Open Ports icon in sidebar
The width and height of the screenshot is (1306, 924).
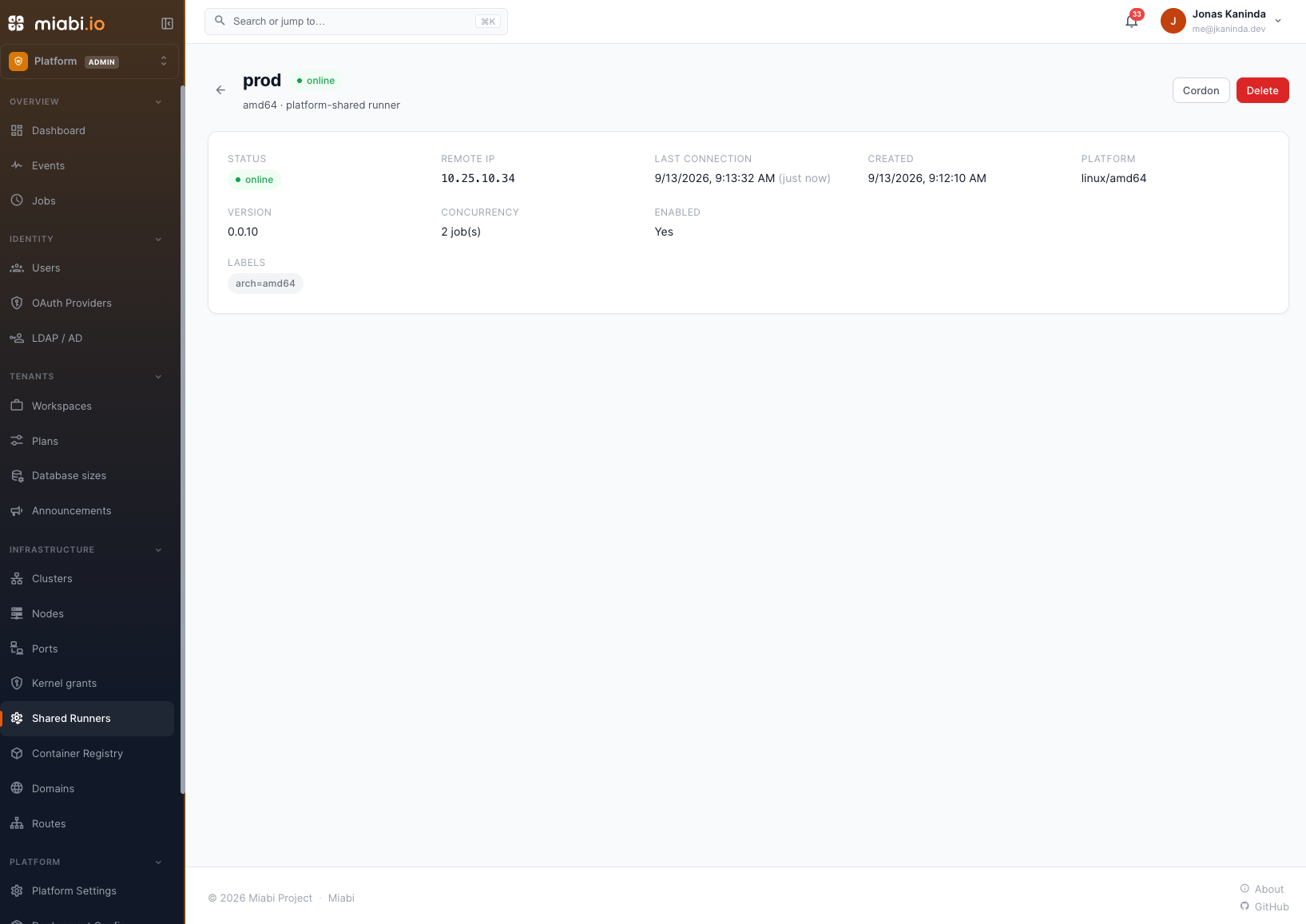pos(17,648)
